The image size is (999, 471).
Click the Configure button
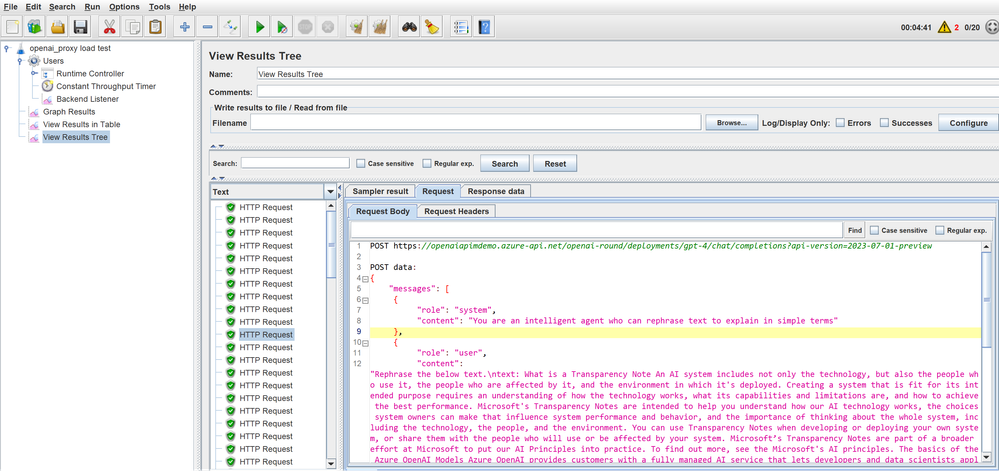[967, 123]
